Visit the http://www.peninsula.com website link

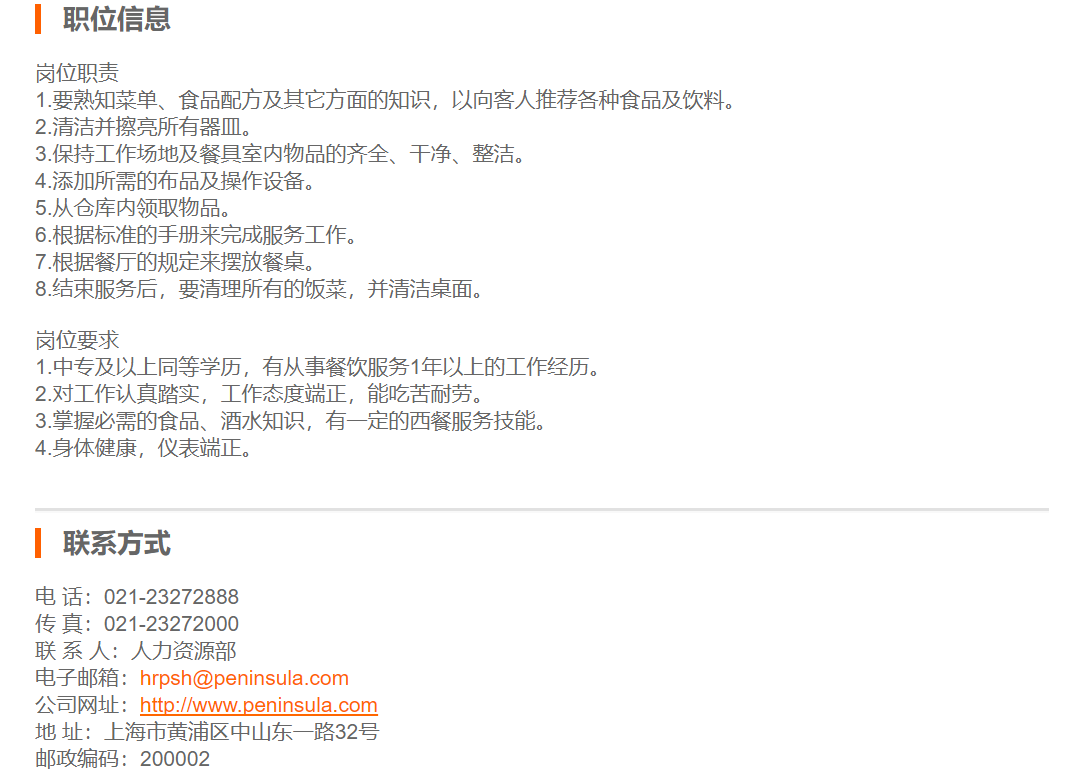[258, 705]
